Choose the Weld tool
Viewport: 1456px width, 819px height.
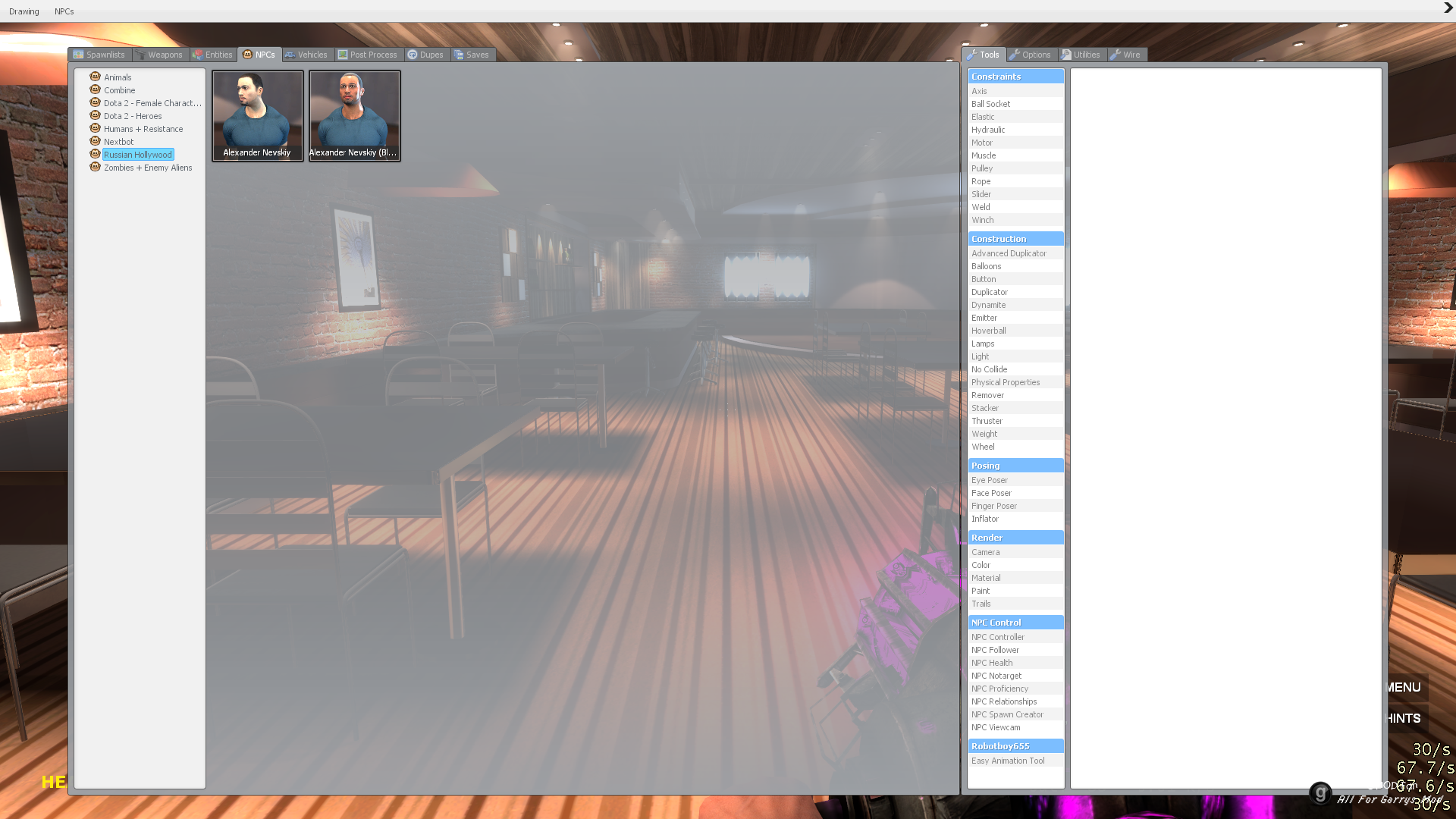1015,207
